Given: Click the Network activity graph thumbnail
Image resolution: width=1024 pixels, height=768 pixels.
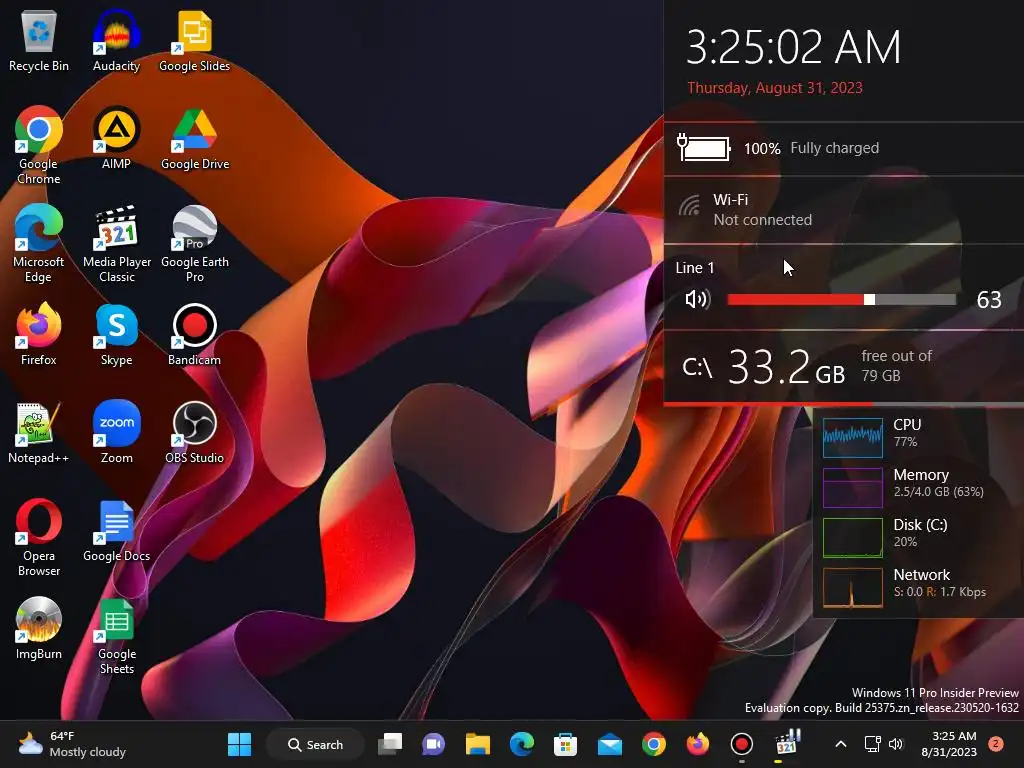Looking at the screenshot, I should [x=853, y=588].
